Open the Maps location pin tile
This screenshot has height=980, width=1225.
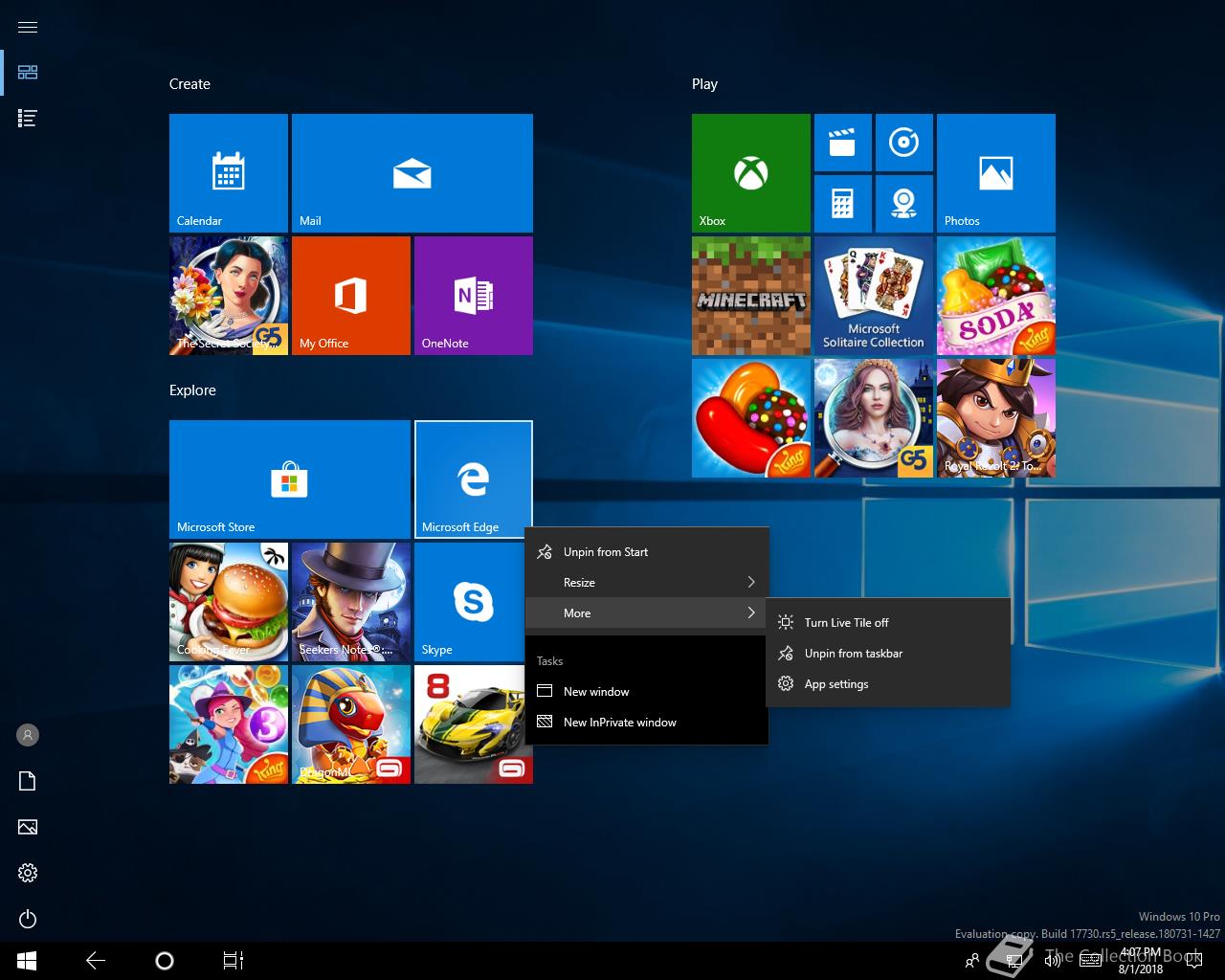[904, 204]
